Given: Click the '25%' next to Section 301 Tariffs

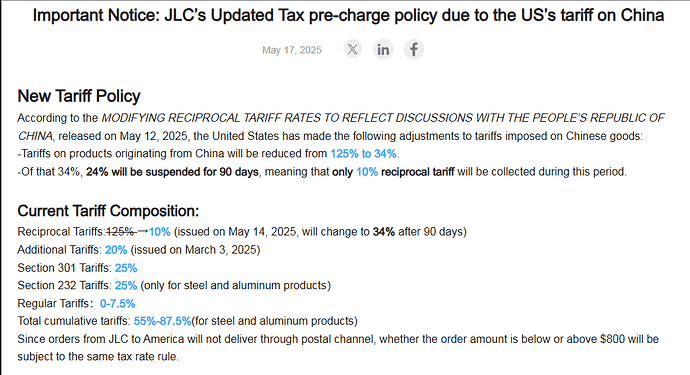Looking at the screenshot, I should click(x=126, y=268).
